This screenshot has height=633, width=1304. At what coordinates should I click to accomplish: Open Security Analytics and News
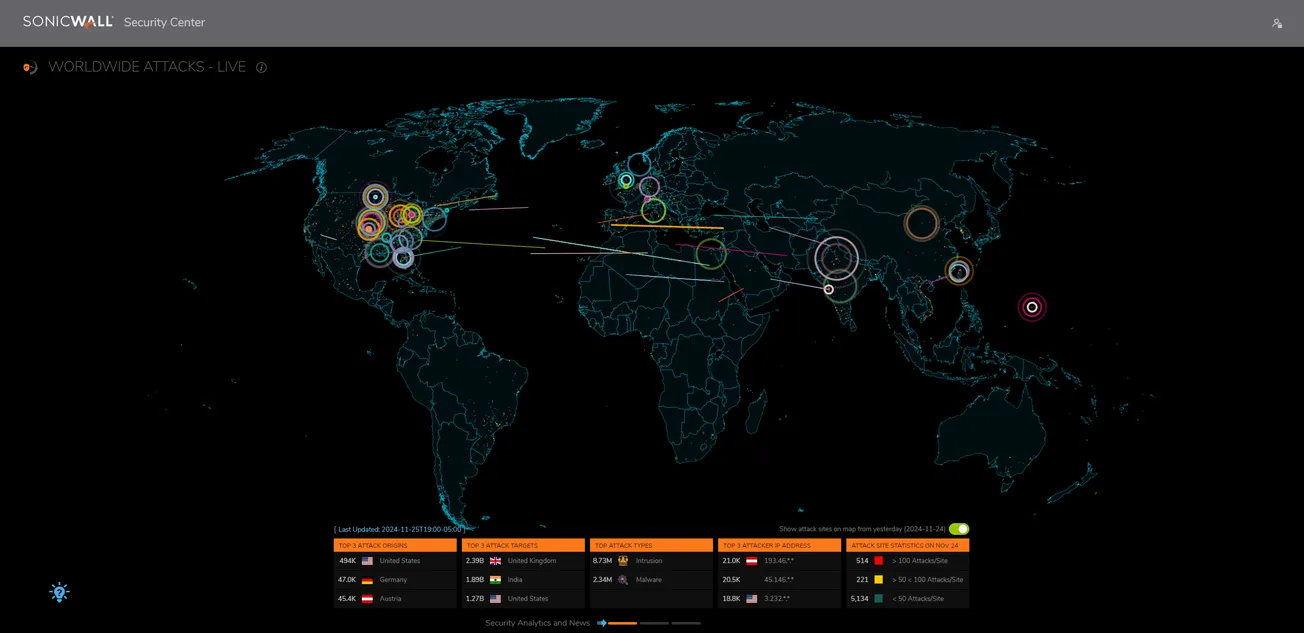pos(536,622)
